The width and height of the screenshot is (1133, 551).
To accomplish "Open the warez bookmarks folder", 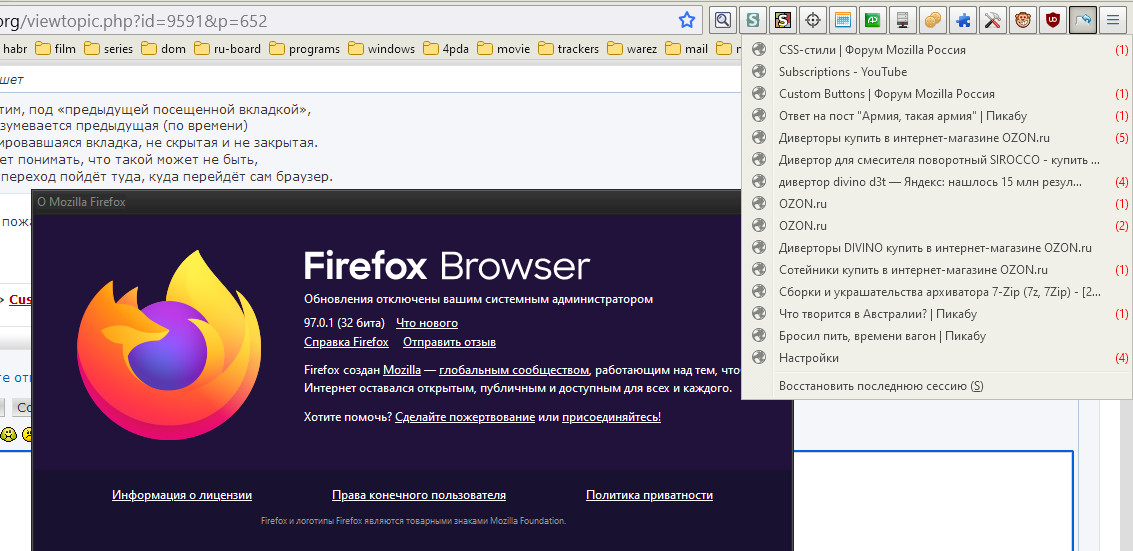I will [633, 49].
